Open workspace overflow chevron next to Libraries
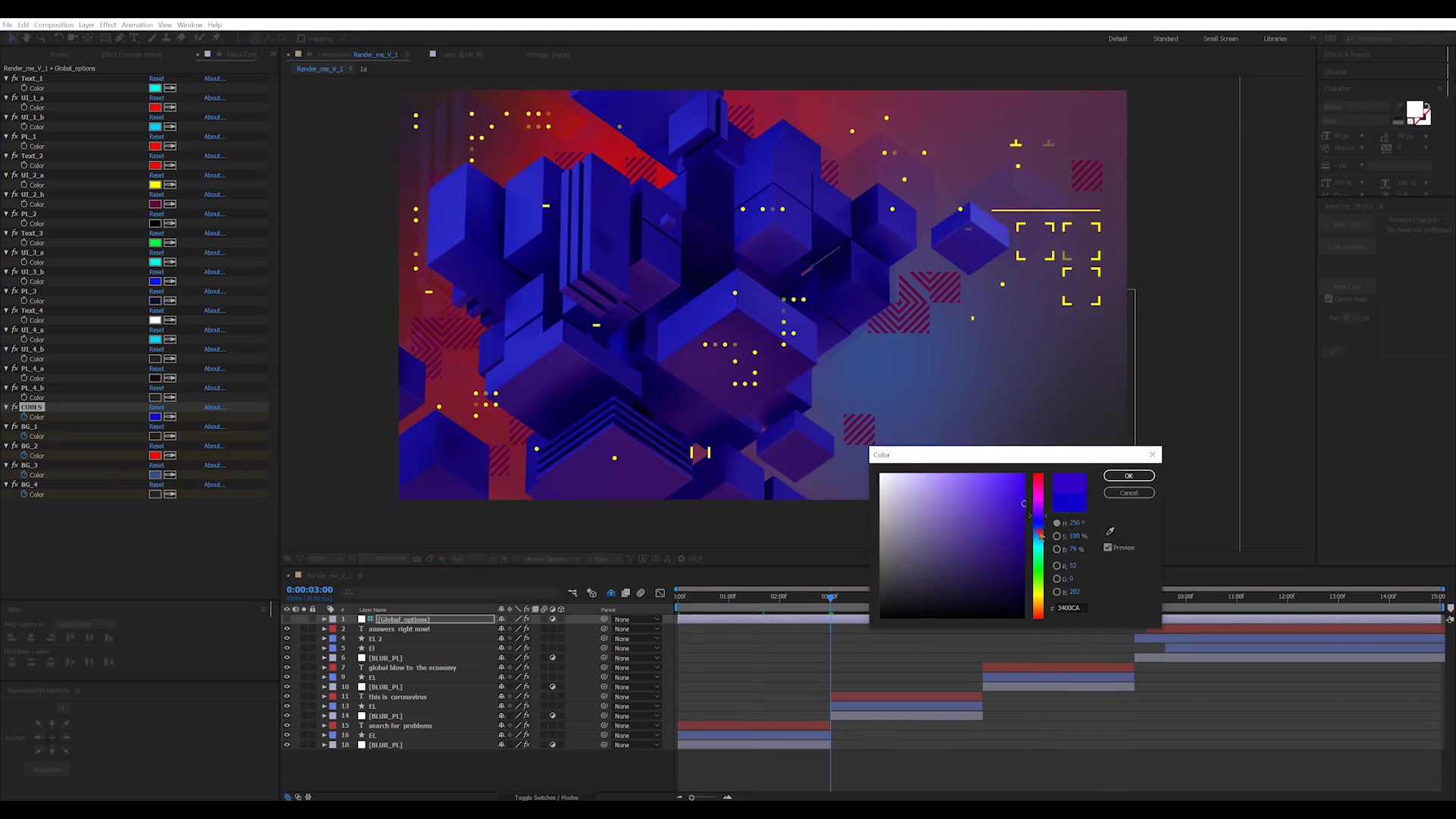Image resolution: width=1456 pixels, height=819 pixels. click(x=1313, y=38)
